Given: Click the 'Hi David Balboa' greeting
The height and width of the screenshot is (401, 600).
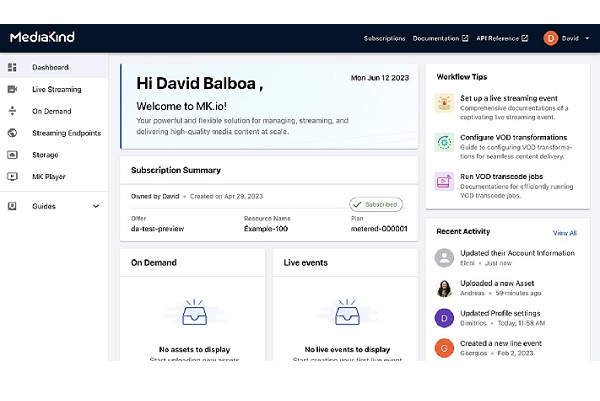Looking at the screenshot, I should pos(200,83).
